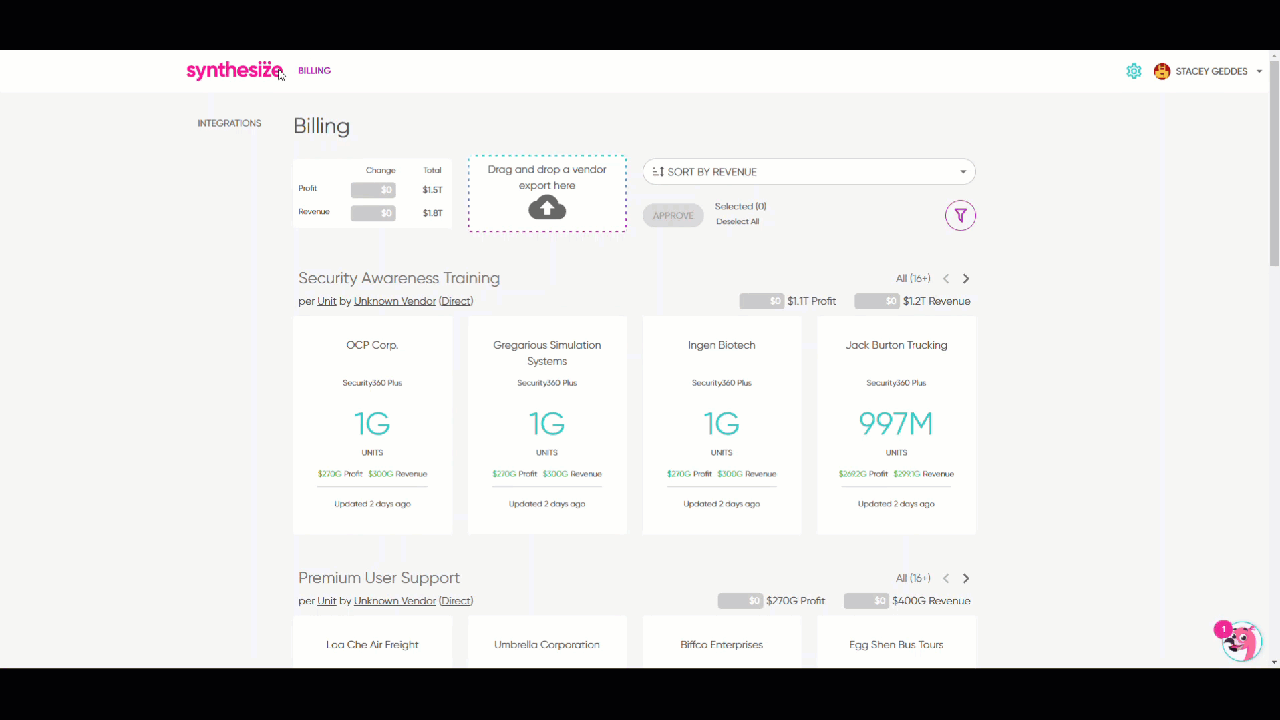Click the Unit link under Premium User Support
Viewport: 1280px width, 720px height.
pos(327,601)
